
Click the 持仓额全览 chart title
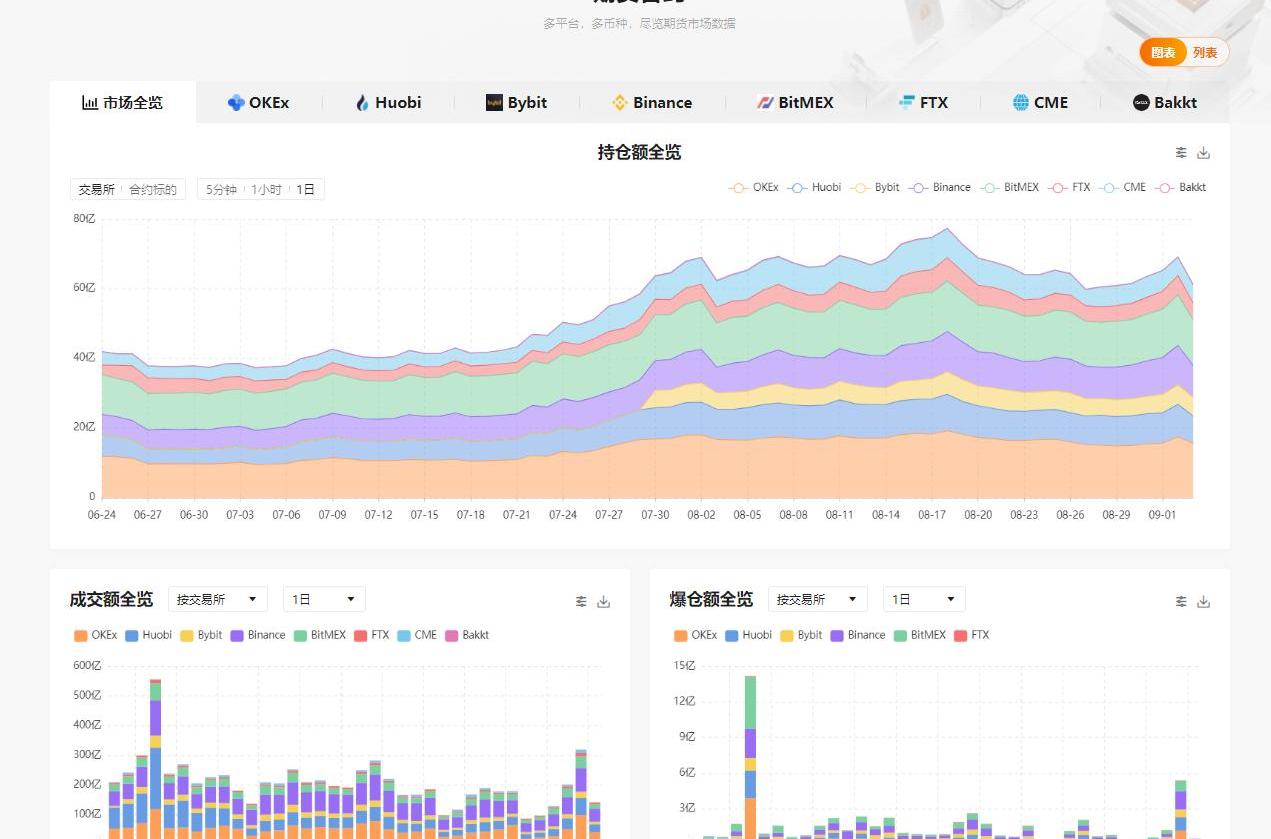pyautogui.click(x=640, y=152)
